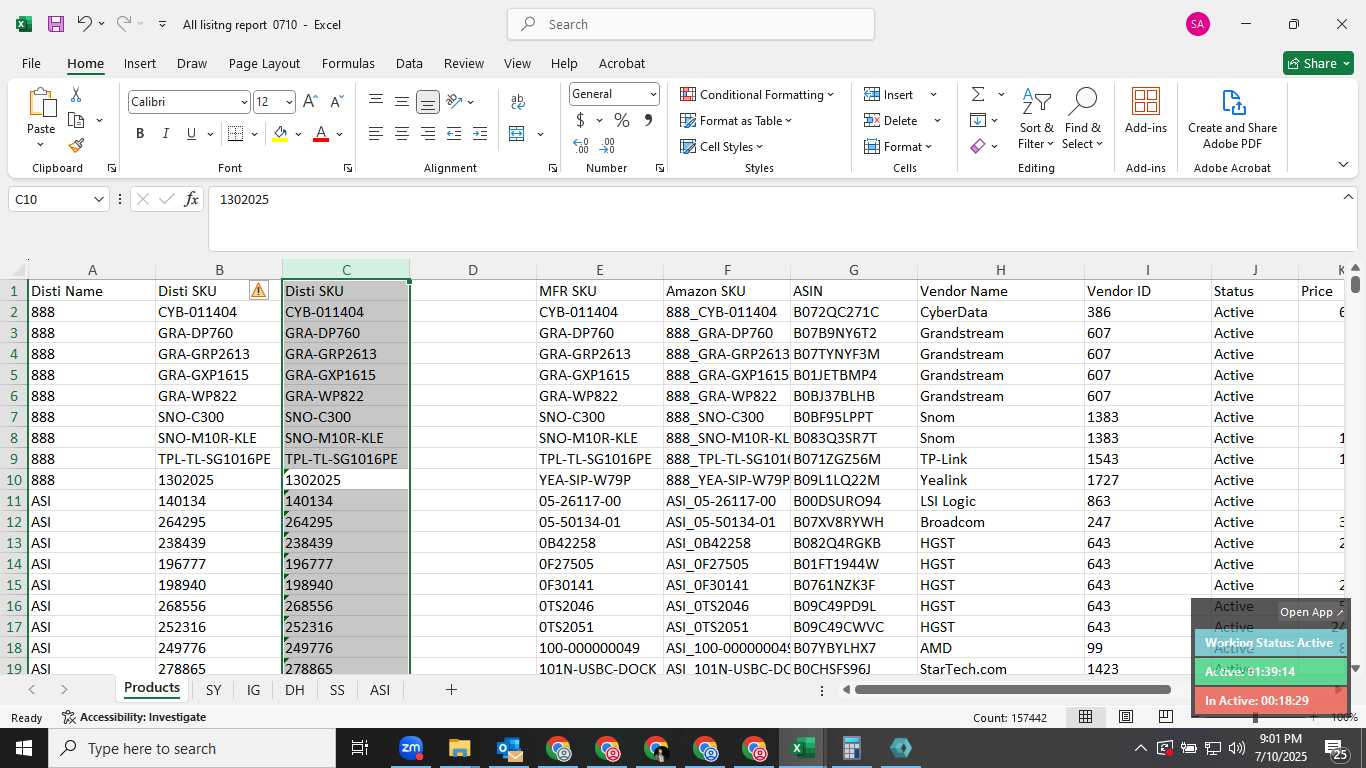The height and width of the screenshot is (768, 1366).
Task: Switch to the Data ribbon tab
Action: (409, 63)
